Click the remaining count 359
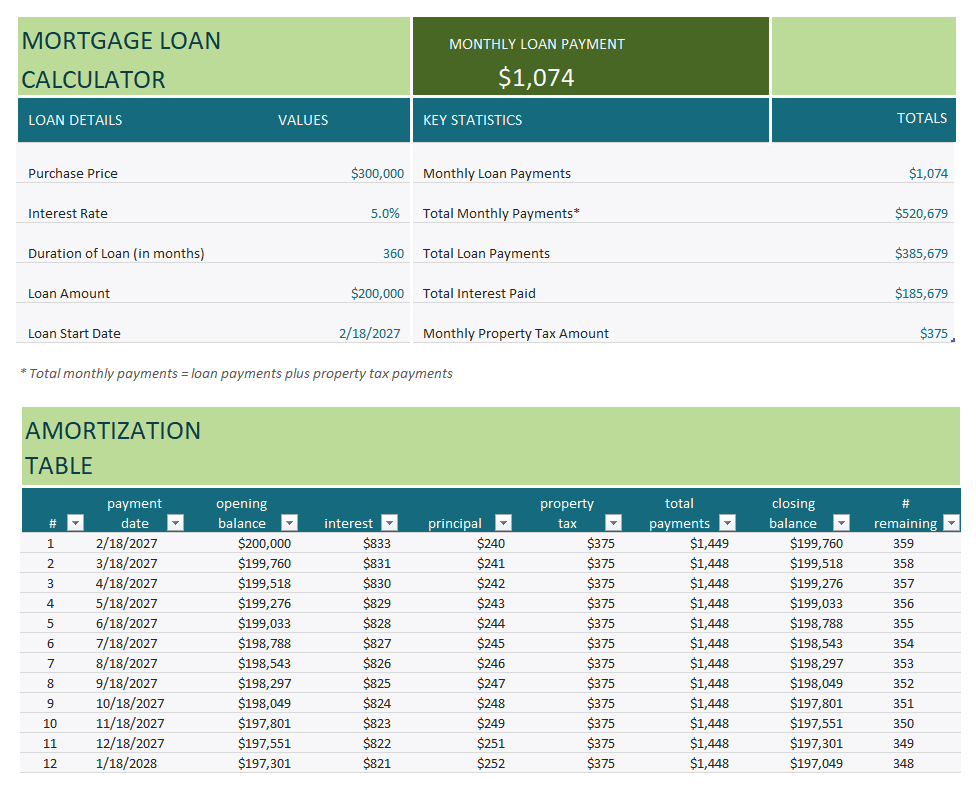976x809 pixels. 903,543
